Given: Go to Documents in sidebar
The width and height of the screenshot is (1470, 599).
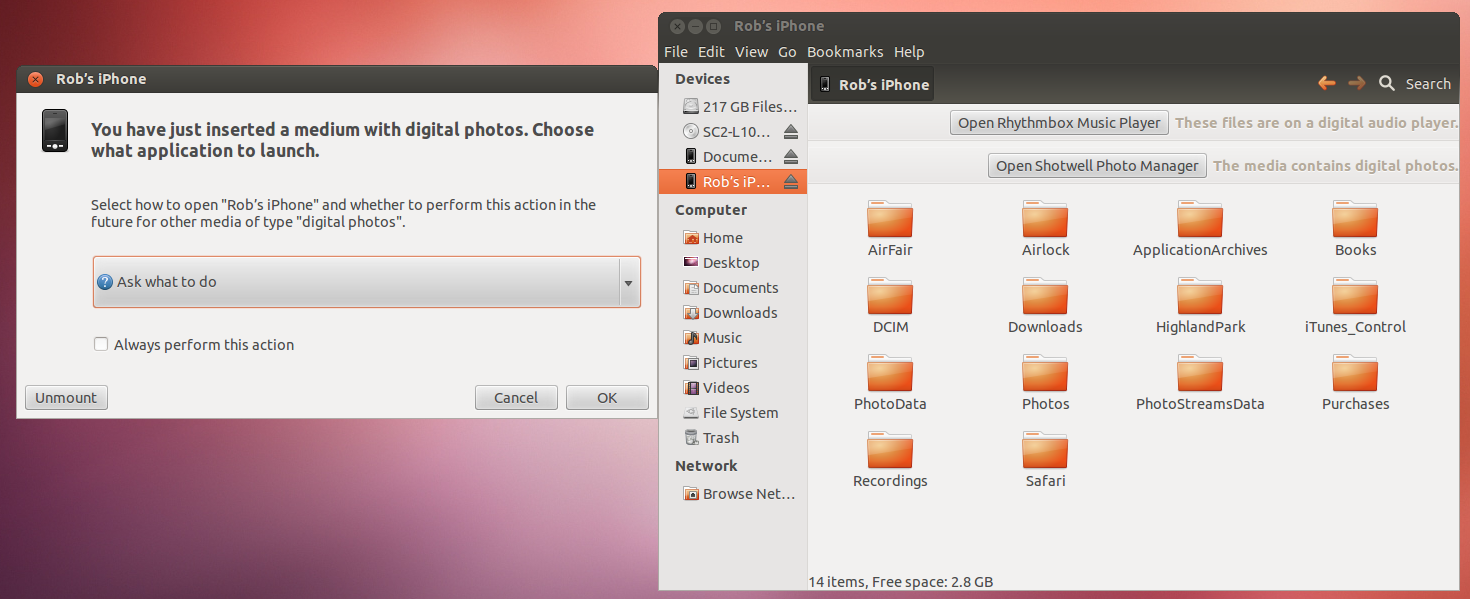Looking at the screenshot, I should [732, 287].
